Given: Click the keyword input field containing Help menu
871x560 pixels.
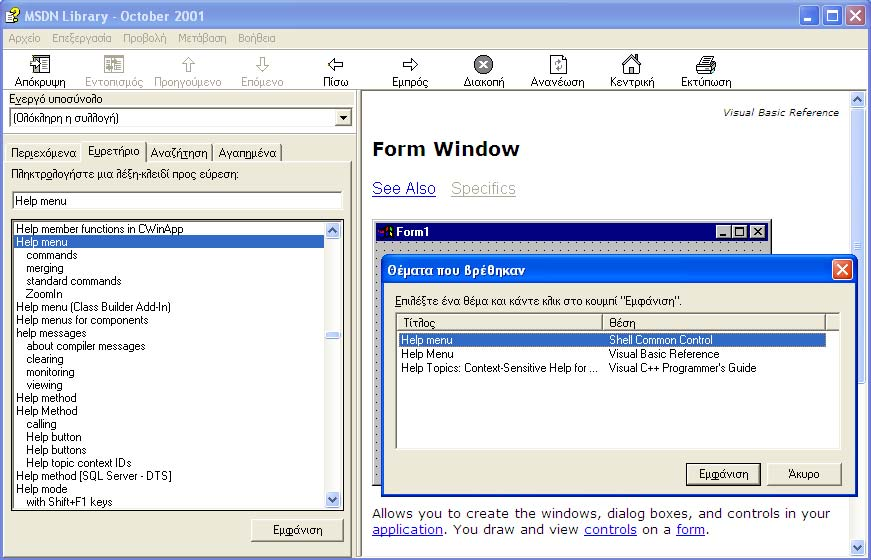Looking at the screenshot, I should pyautogui.click(x=177, y=201).
